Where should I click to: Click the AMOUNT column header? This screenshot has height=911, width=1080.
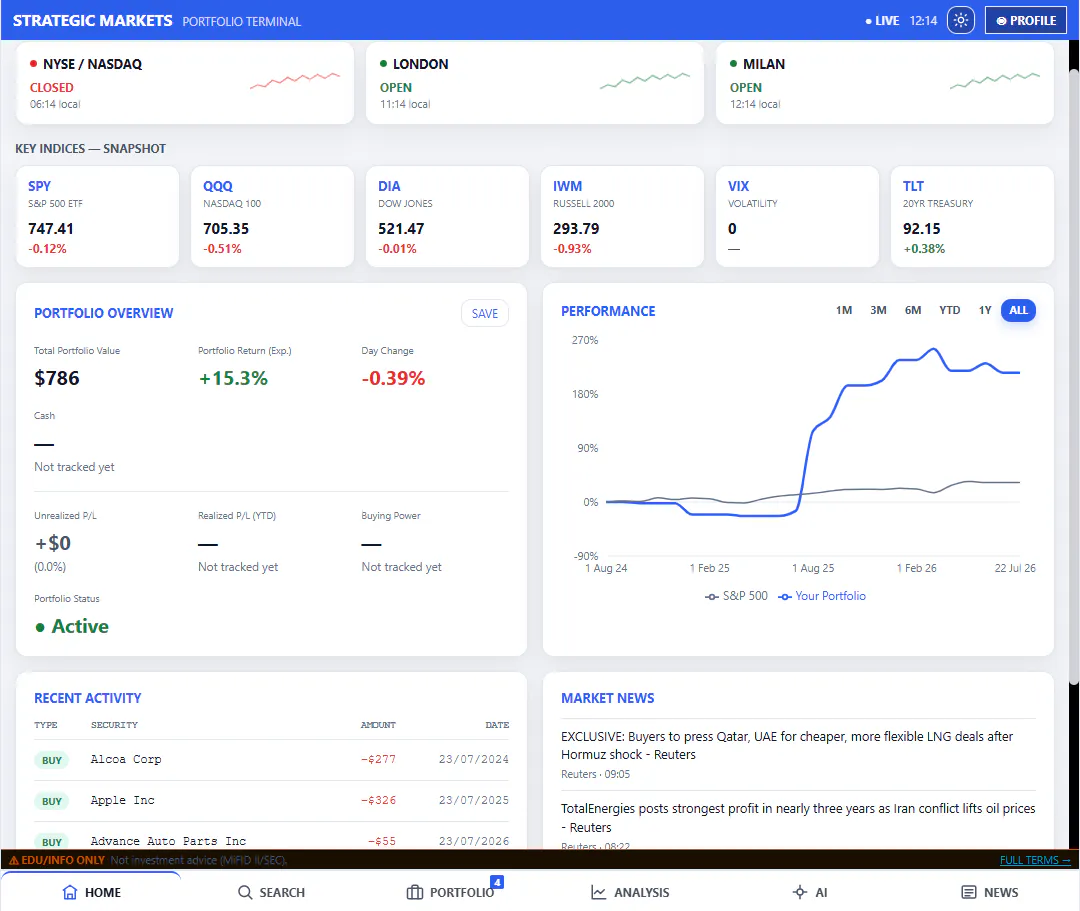point(378,725)
